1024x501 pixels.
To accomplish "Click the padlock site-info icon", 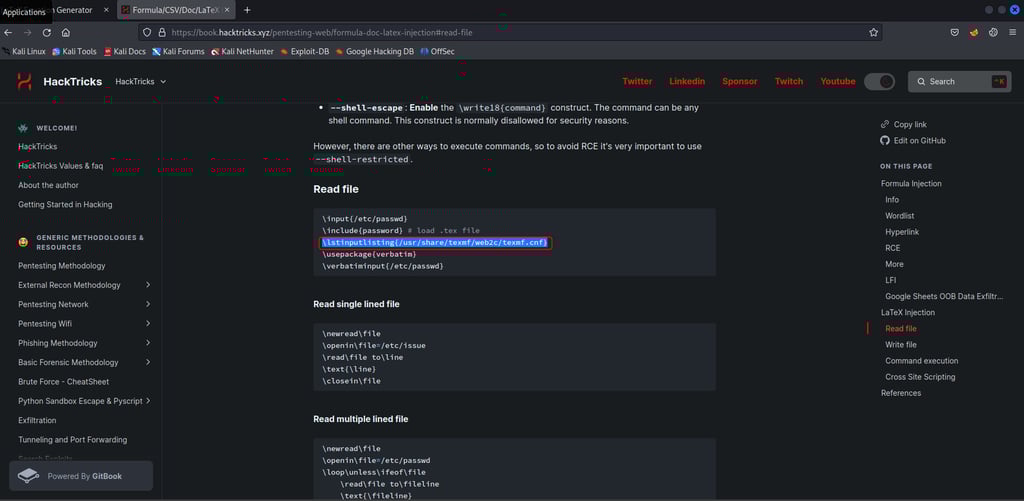I will point(161,32).
